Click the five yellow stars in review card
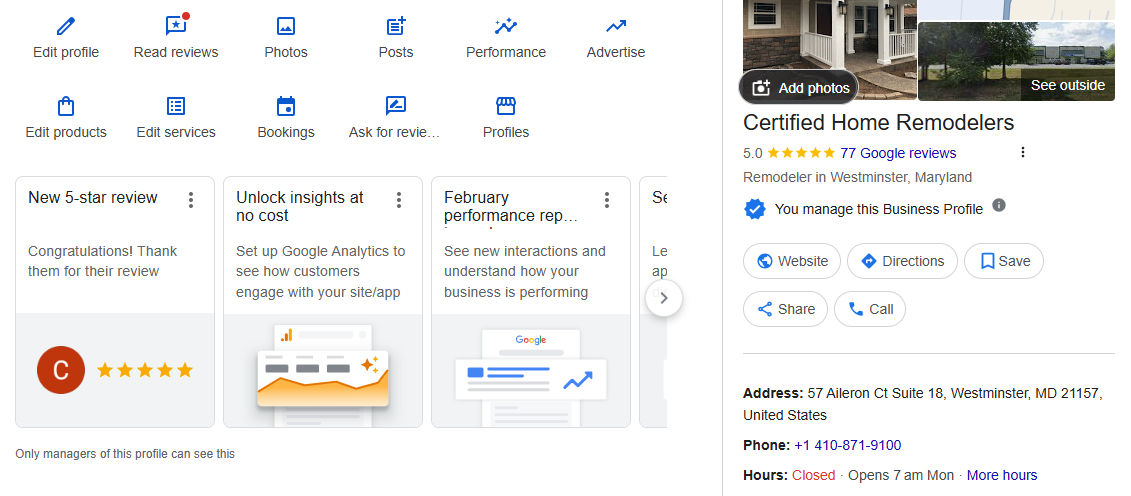 (145, 371)
